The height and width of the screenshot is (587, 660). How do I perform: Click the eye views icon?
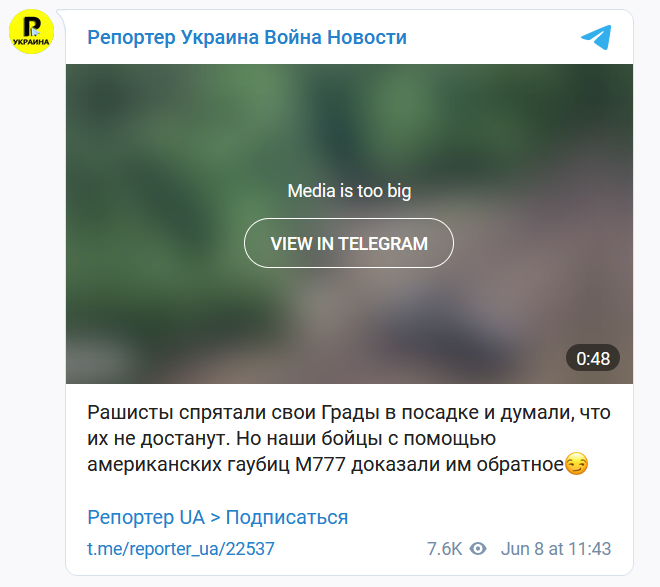(478, 549)
